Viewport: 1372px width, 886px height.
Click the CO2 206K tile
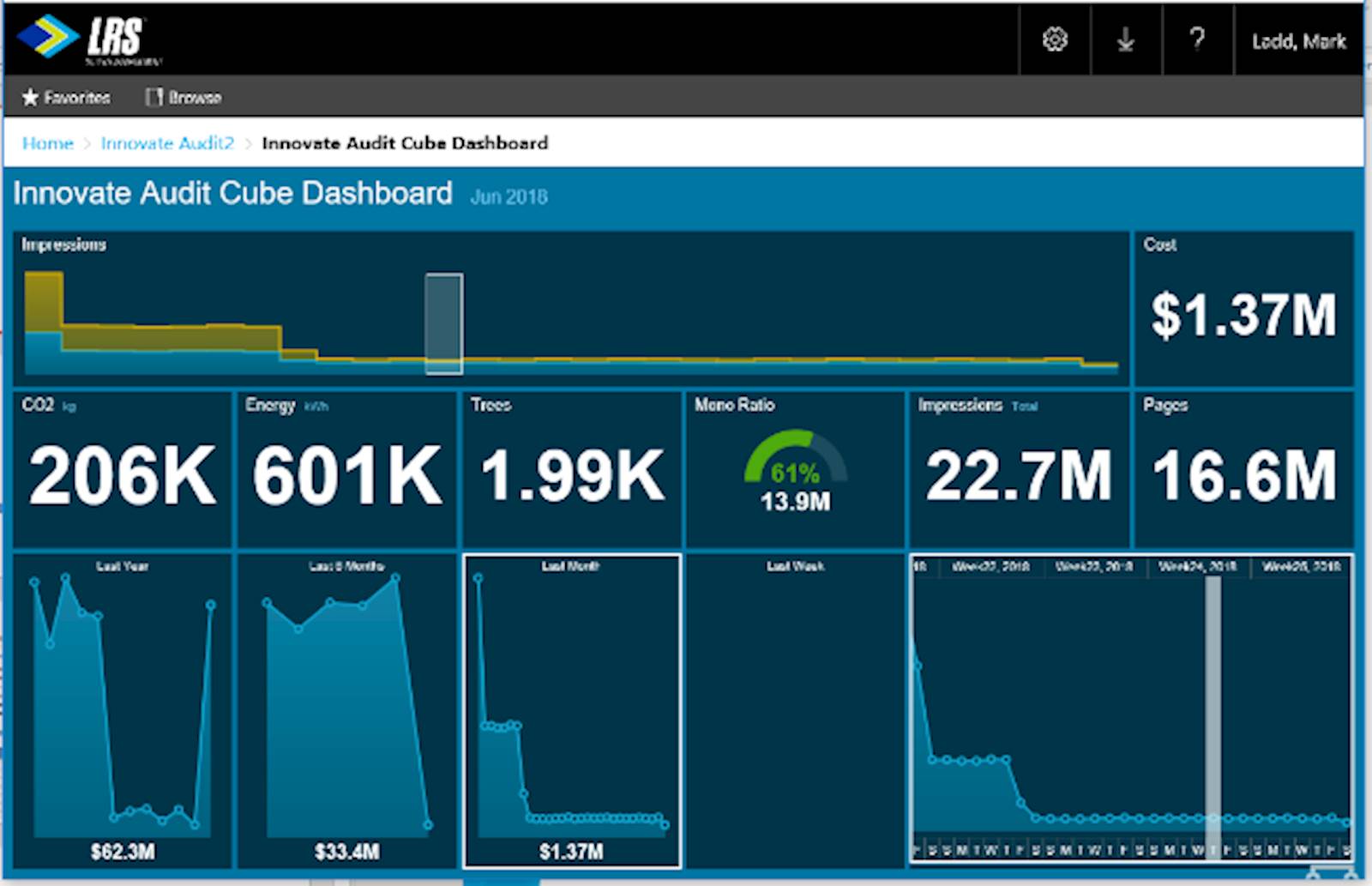click(123, 469)
